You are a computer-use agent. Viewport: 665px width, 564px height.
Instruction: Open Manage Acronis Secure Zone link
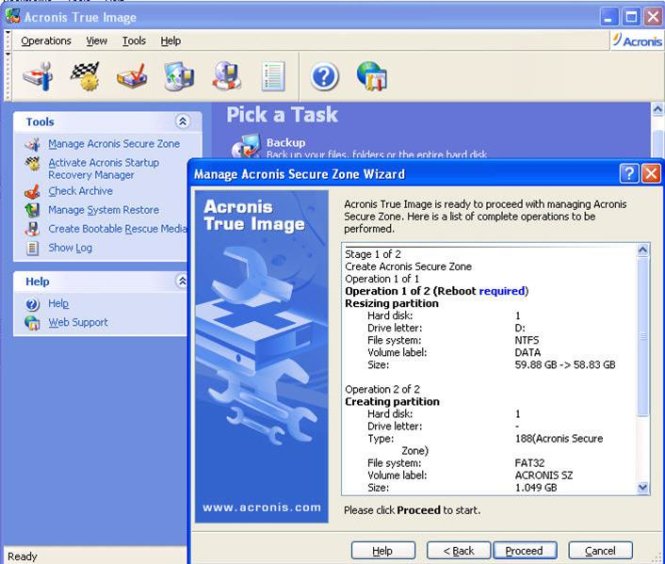[114, 144]
